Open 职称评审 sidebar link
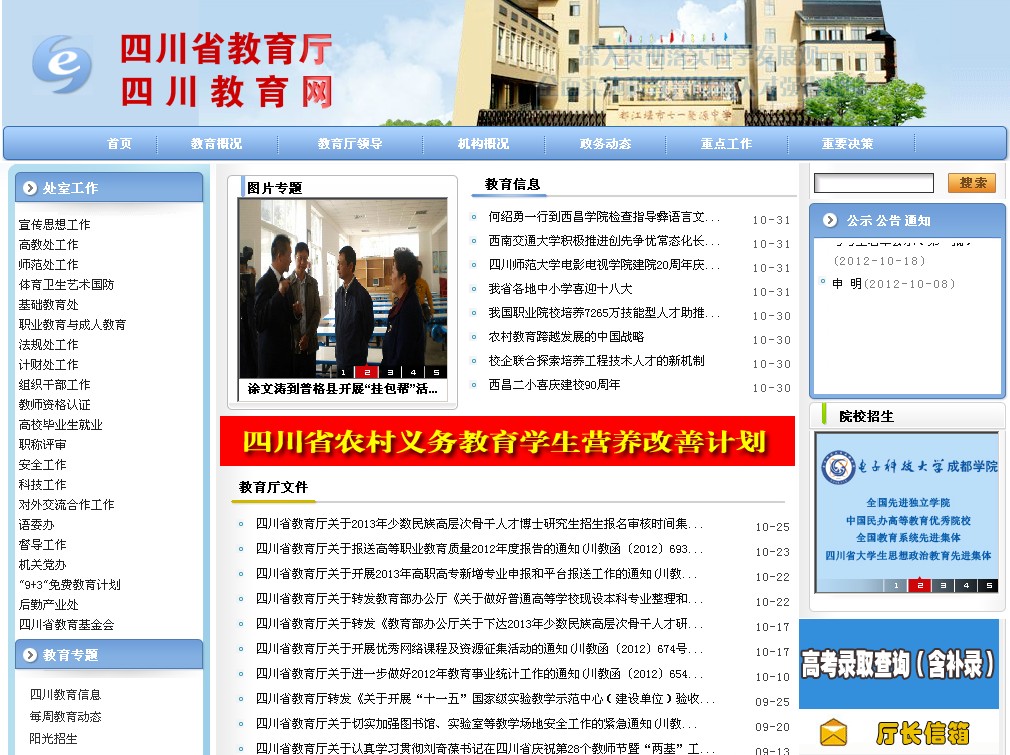The height and width of the screenshot is (755, 1010). pyautogui.click(x=43, y=444)
